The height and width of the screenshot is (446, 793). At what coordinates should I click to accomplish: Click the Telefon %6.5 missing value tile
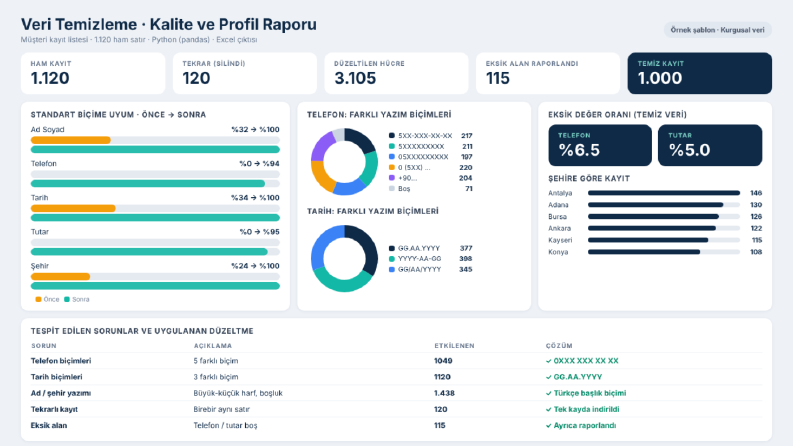(600, 145)
